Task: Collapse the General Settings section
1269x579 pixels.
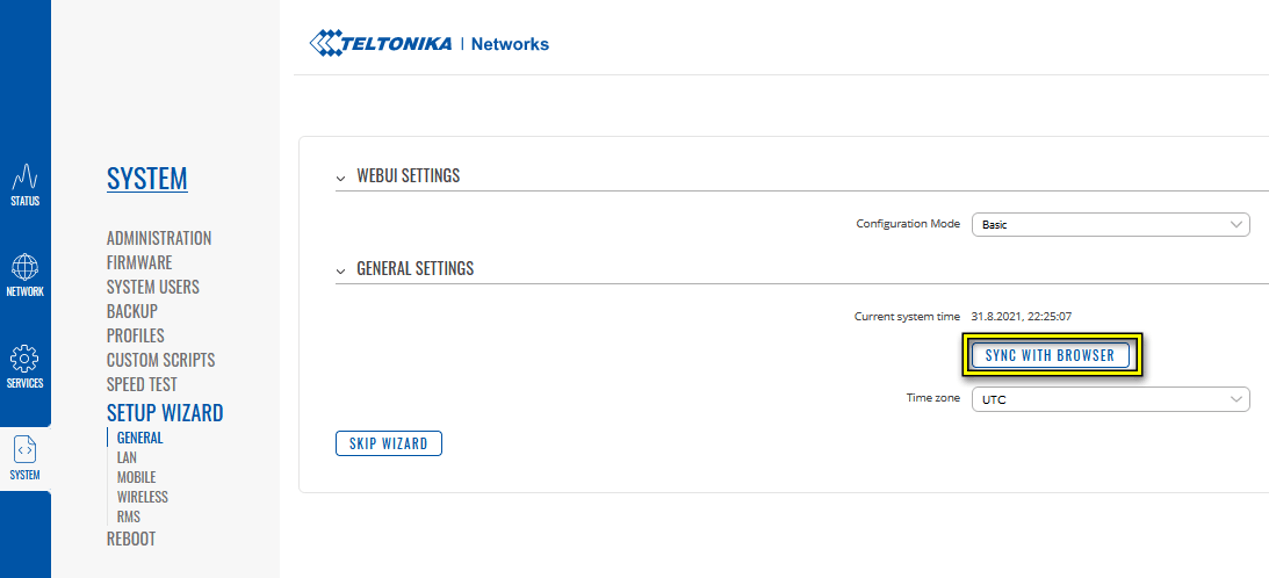Action: pos(341,271)
